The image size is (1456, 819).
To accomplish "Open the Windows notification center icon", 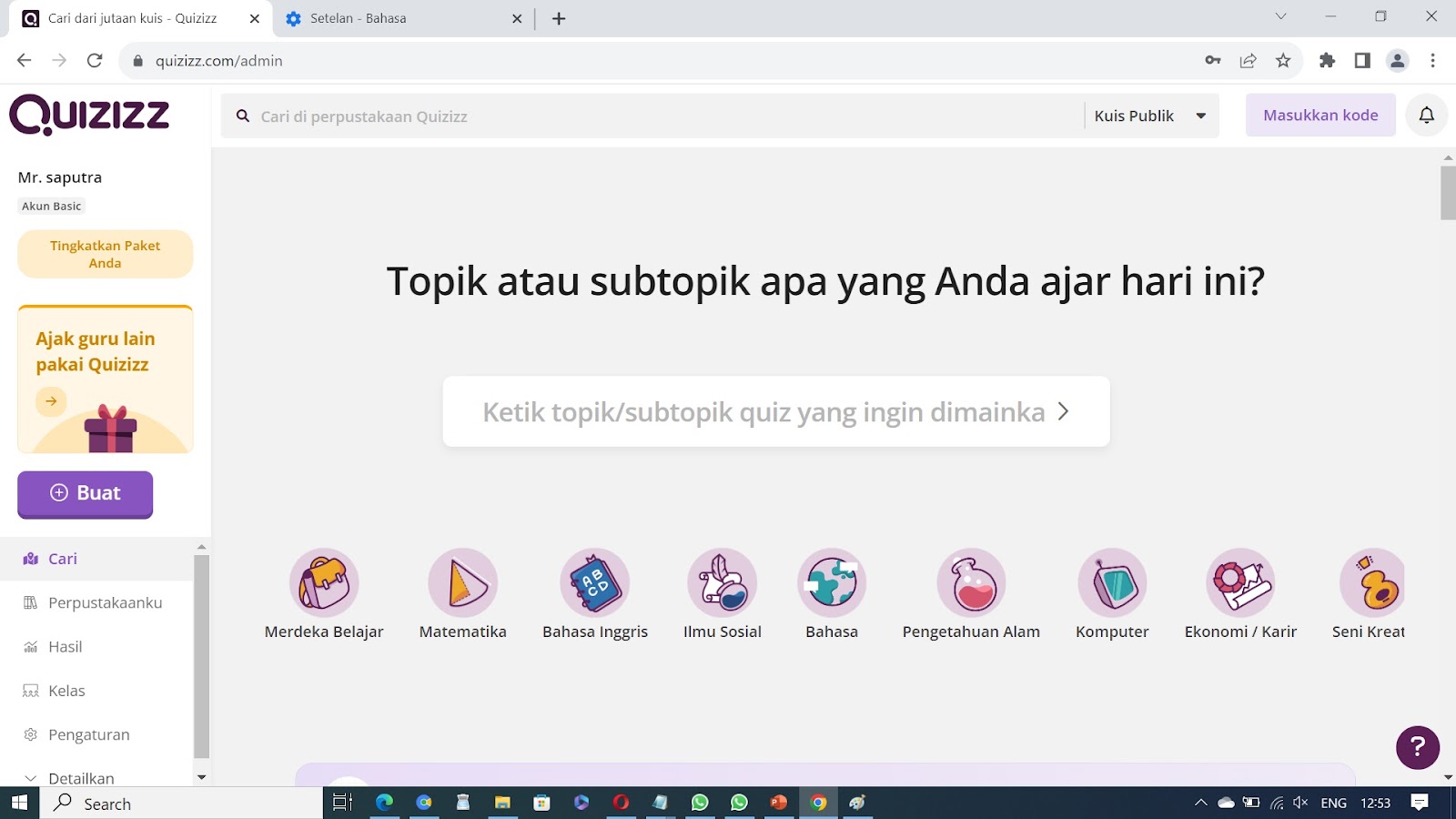I will 1420,803.
